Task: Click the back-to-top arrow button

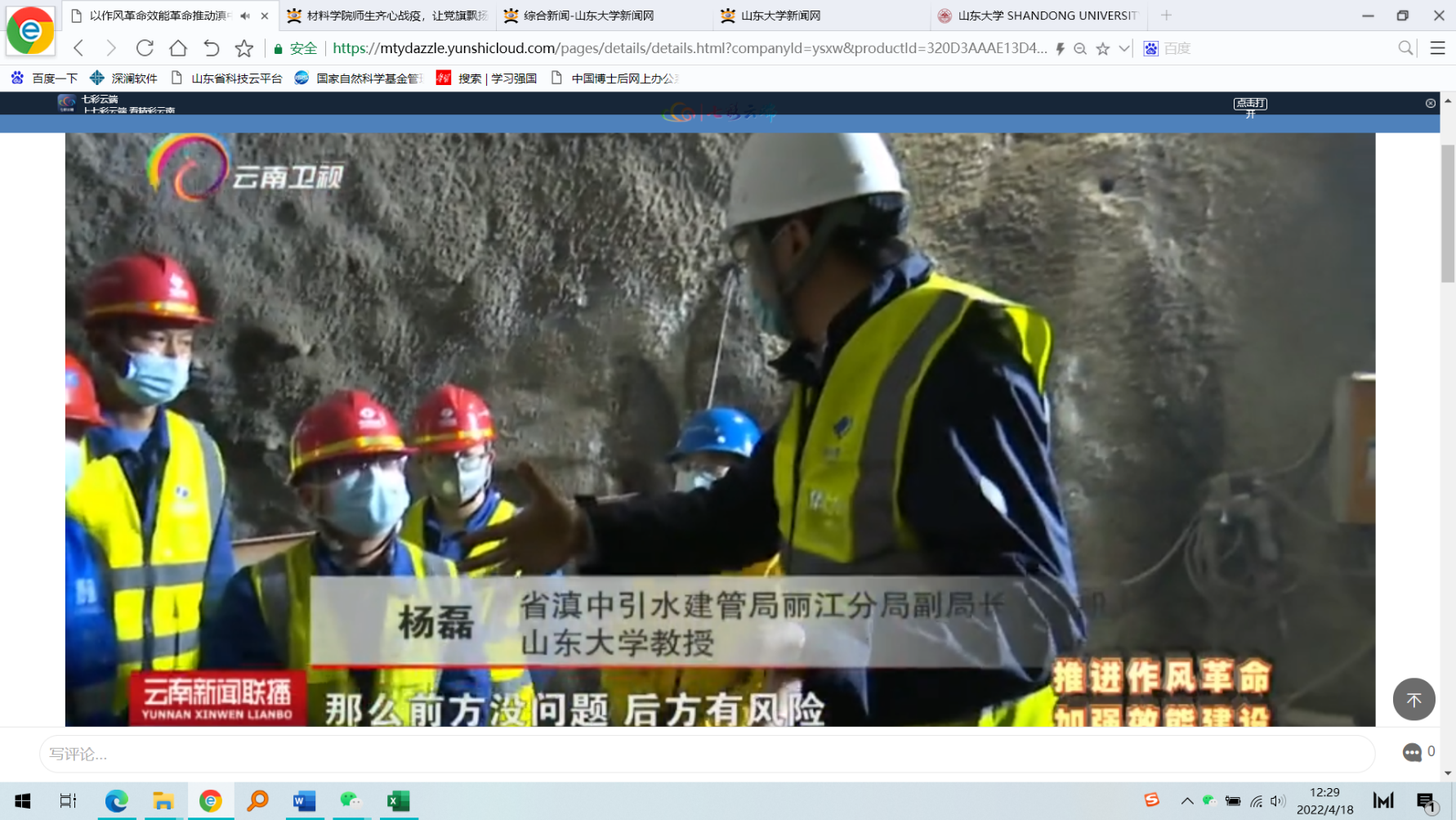Action: point(1414,700)
